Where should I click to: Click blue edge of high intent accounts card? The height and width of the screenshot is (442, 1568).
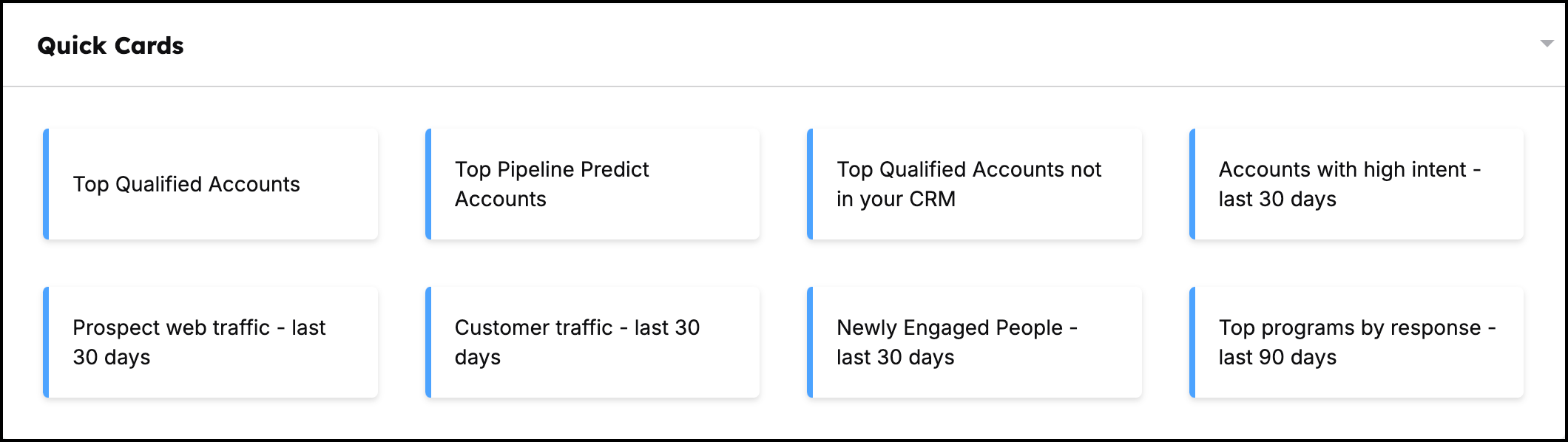[1192, 184]
